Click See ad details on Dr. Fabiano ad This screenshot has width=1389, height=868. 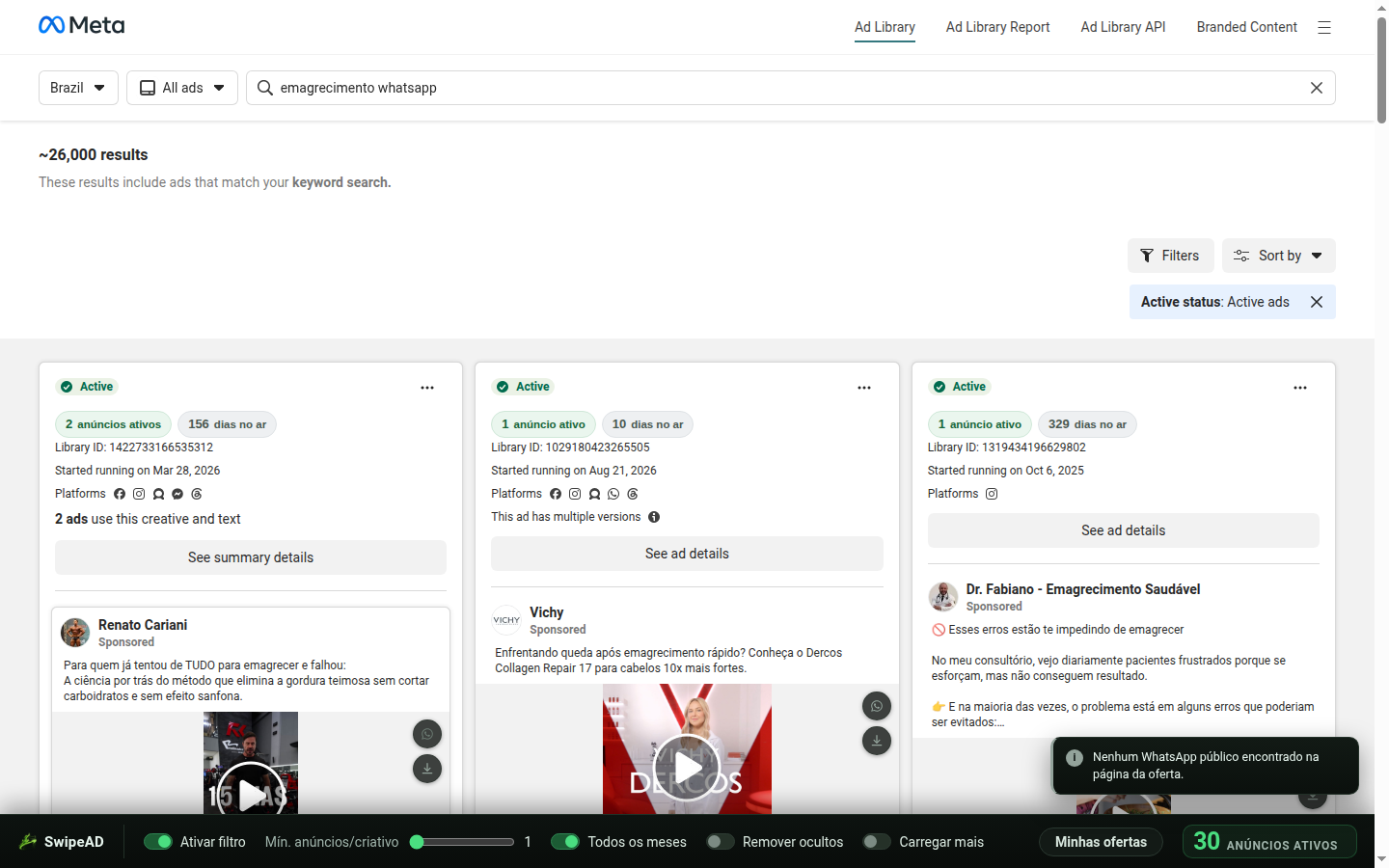(1124, 530)
